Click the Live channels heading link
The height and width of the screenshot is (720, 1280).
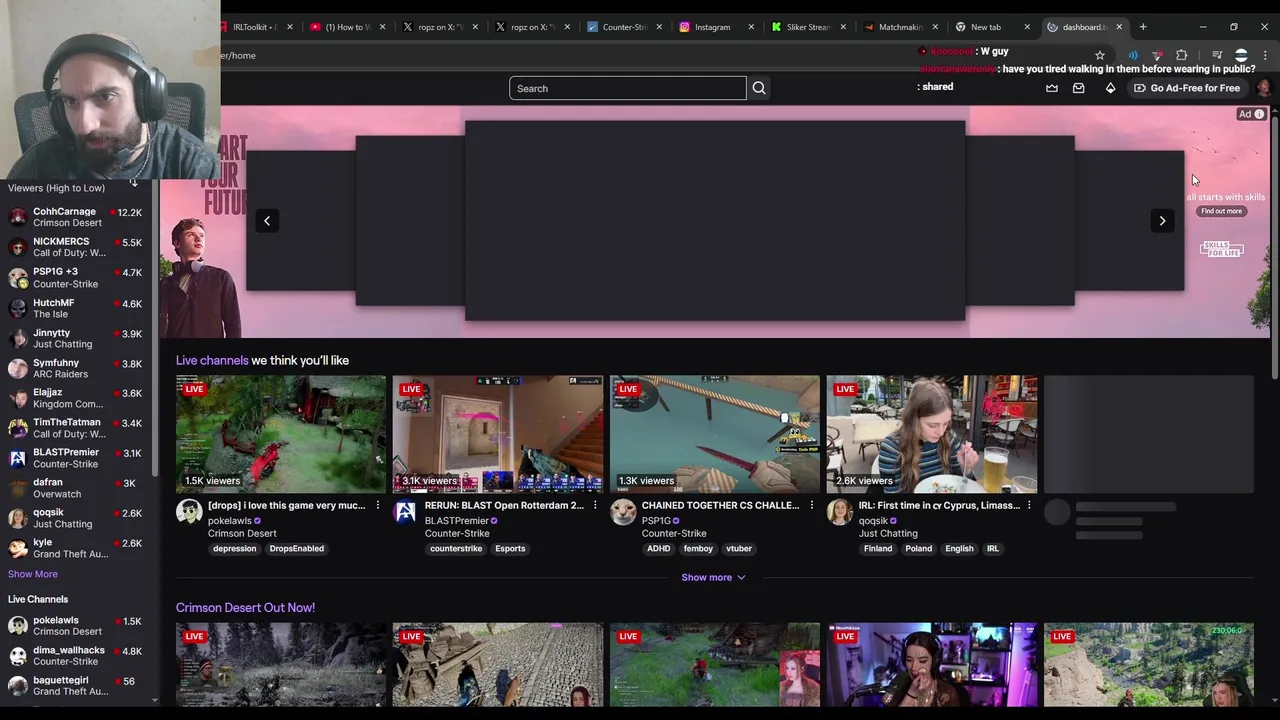click(212, 360)
